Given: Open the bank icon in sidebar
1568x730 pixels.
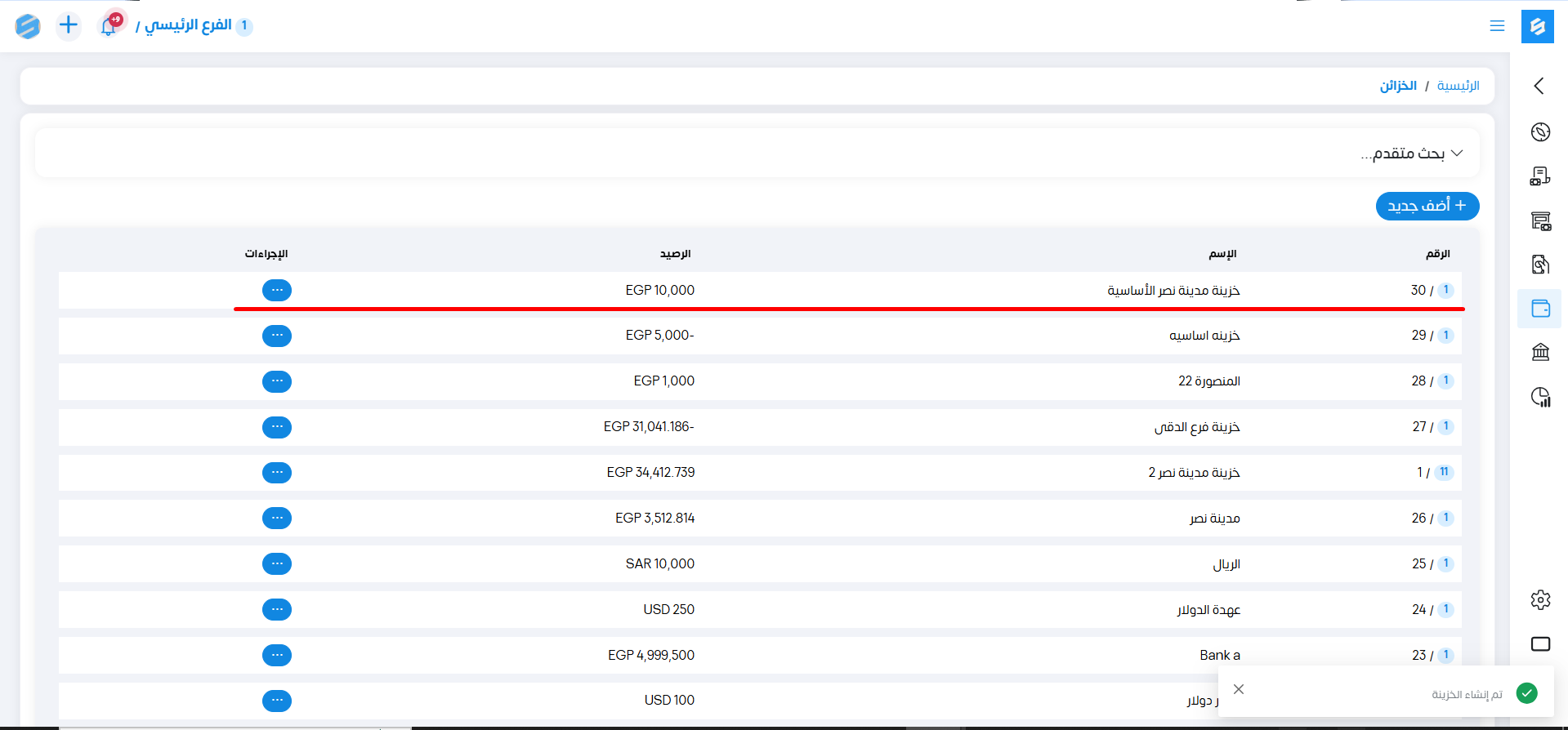Looking at the screenshot, I should (1540, 352).
